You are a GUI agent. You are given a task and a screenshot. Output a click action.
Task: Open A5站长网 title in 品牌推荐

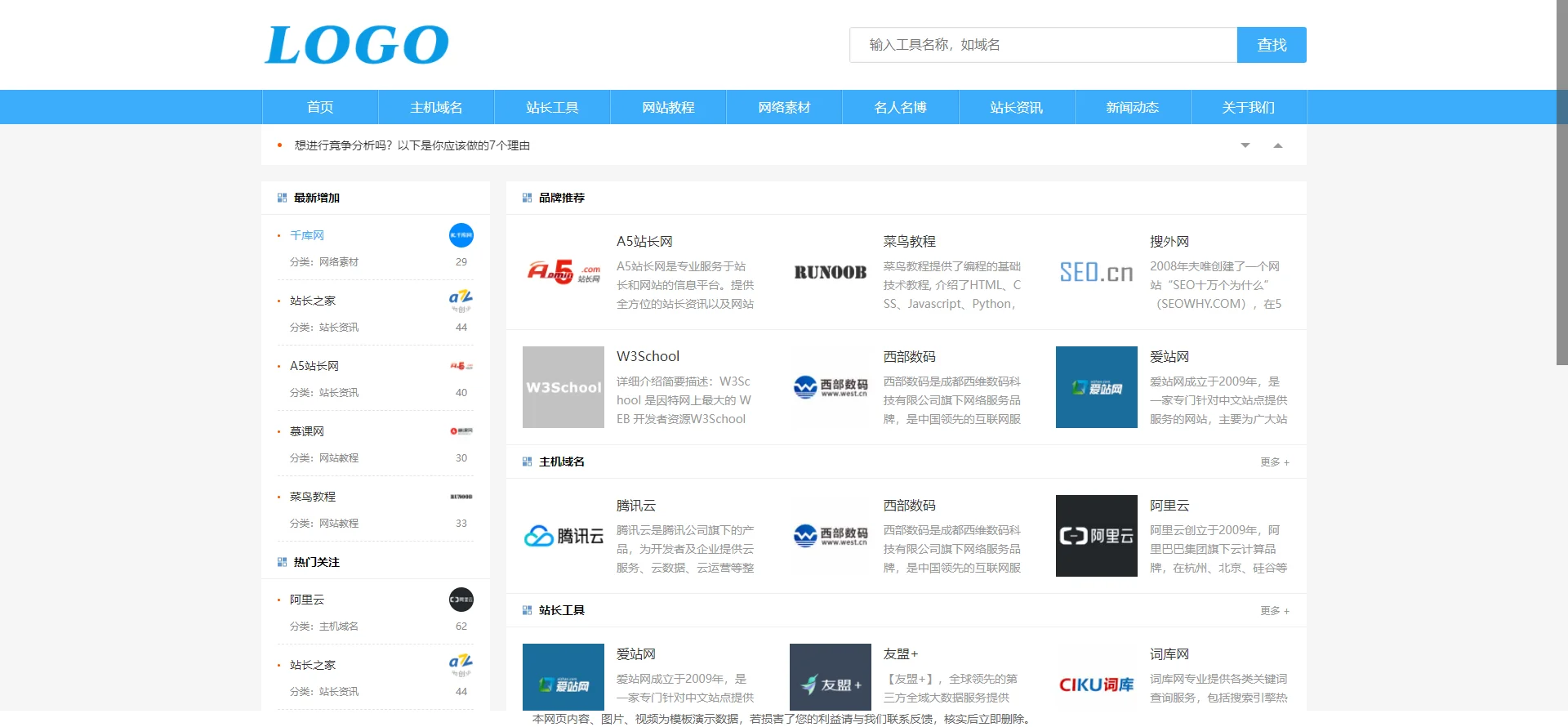(644, 242)
